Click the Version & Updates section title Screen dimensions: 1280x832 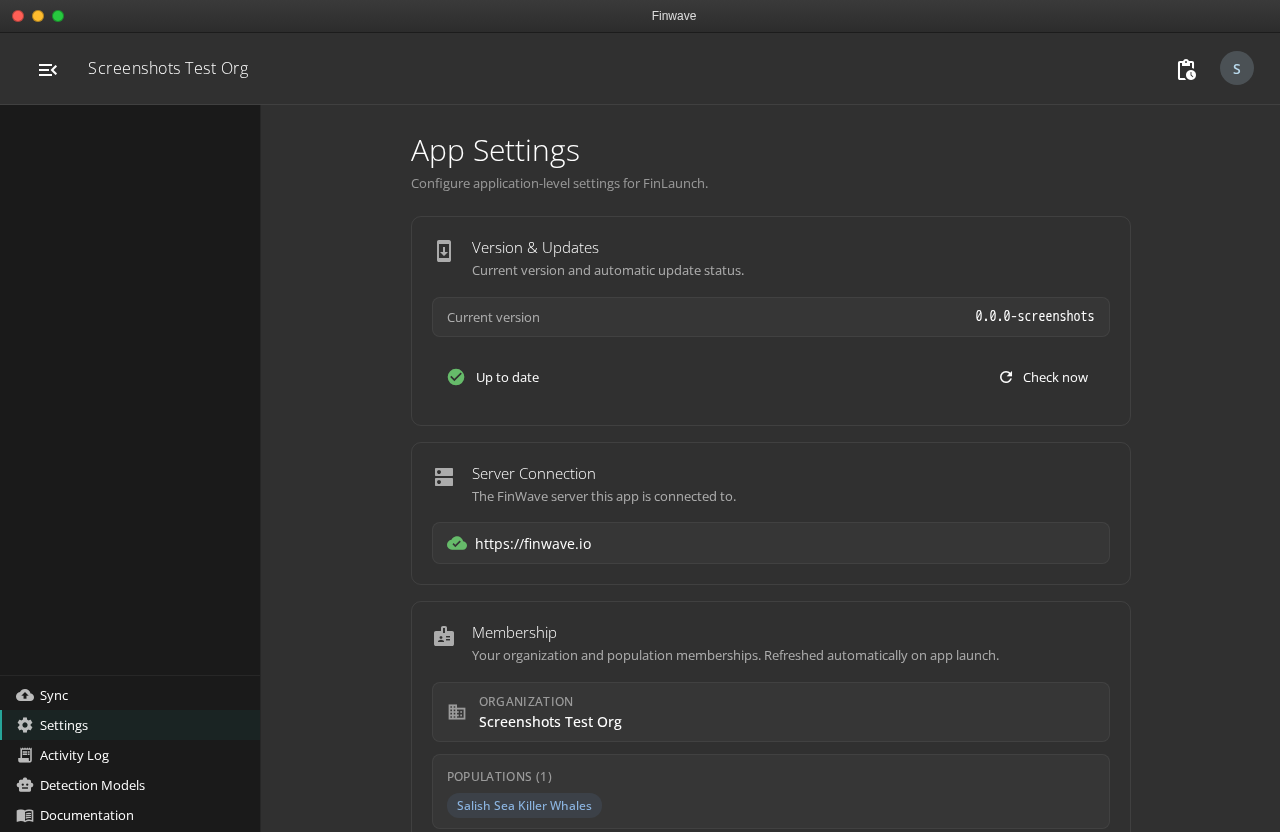535,248
